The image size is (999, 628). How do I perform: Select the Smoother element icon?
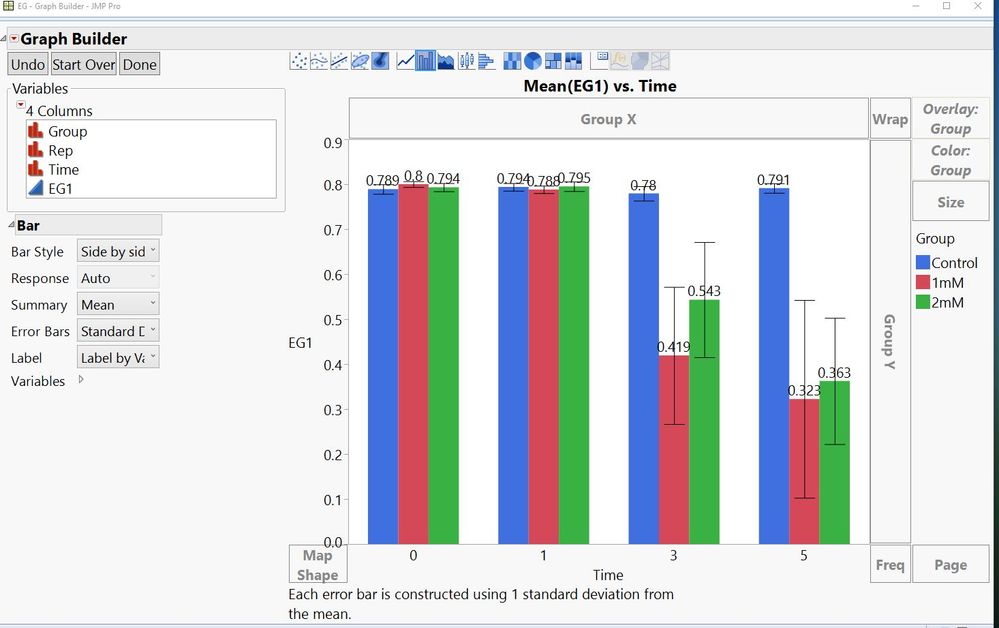[x=319, y=61]
